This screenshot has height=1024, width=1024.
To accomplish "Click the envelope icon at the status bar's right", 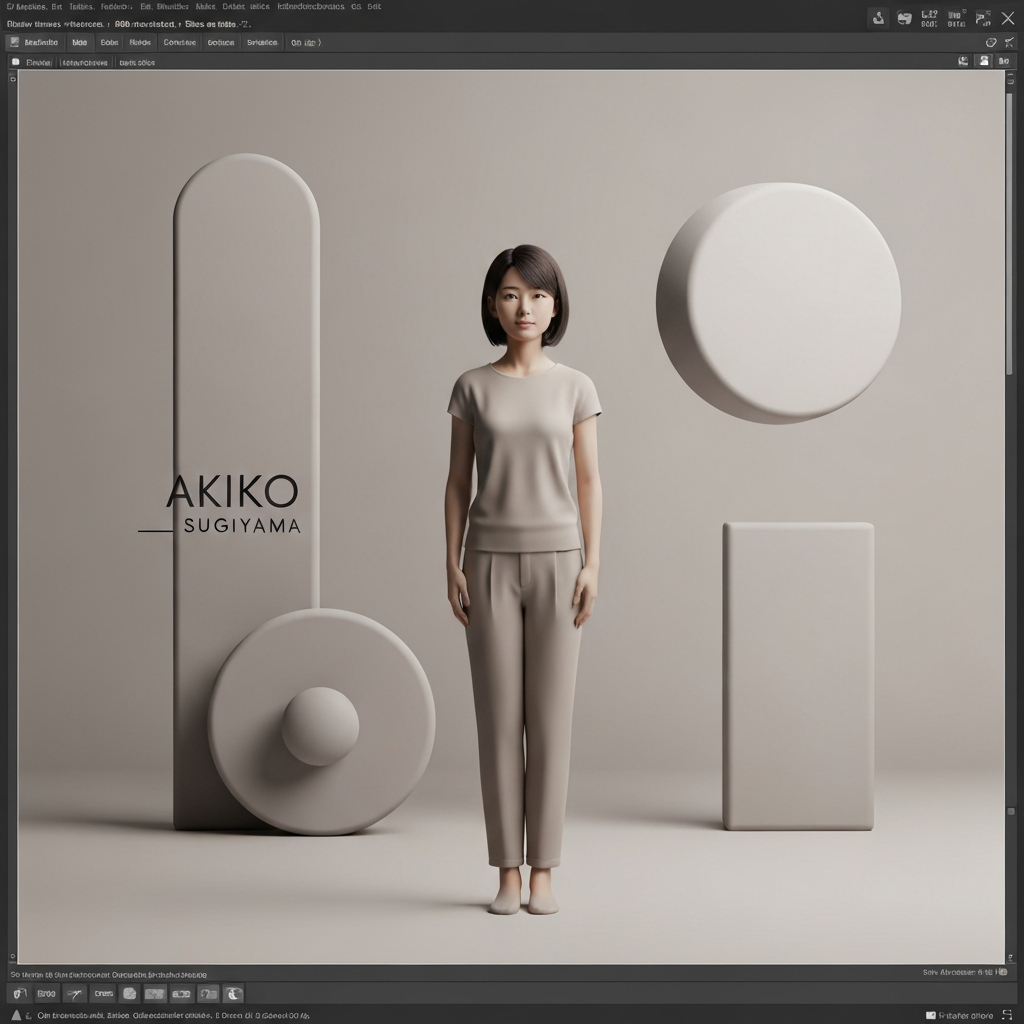I will [931, 1016].
